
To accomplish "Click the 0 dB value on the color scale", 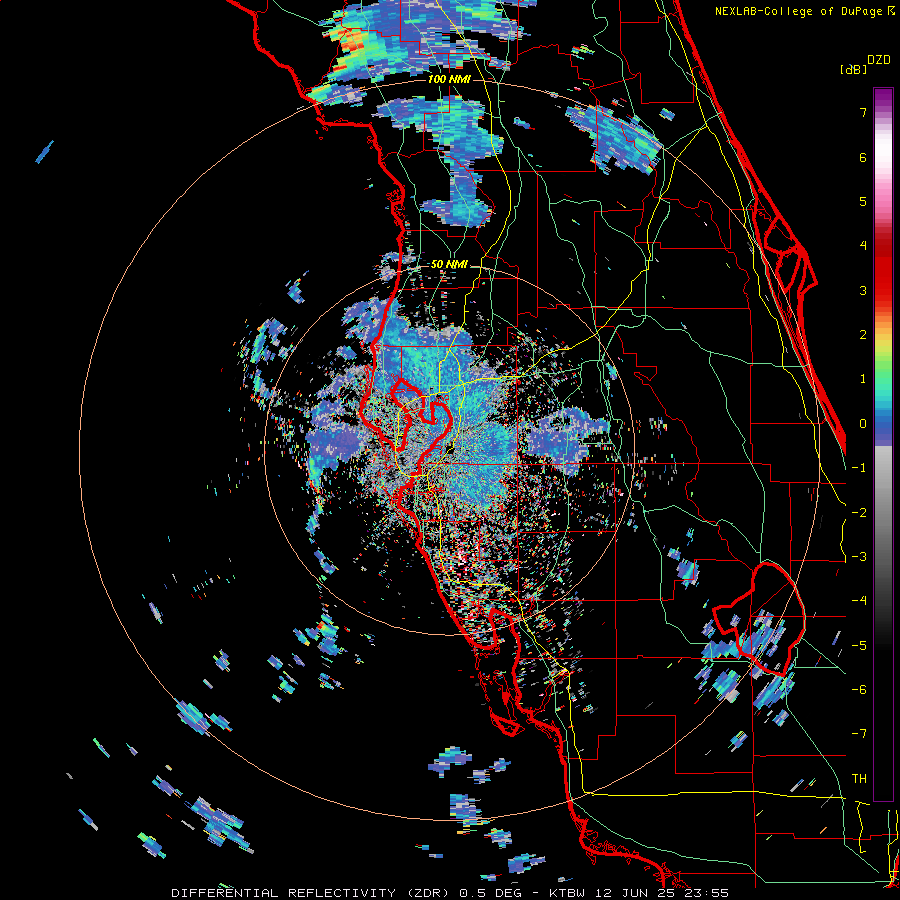I will [863, 424].
